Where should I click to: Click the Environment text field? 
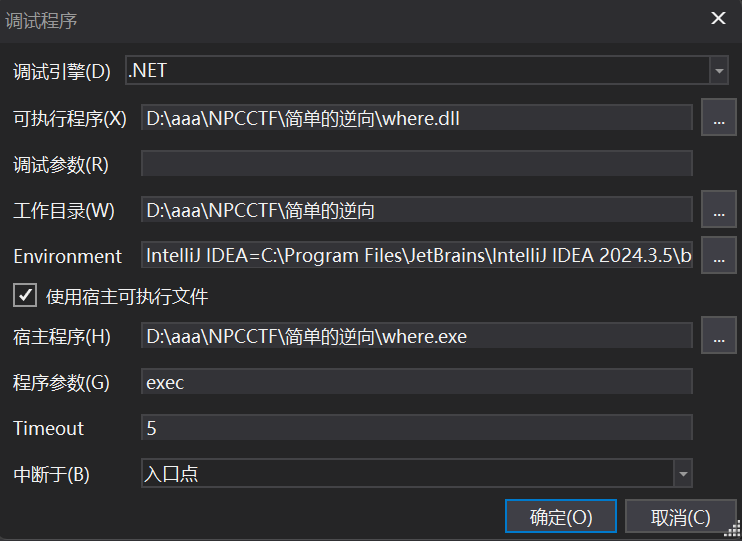416,256
